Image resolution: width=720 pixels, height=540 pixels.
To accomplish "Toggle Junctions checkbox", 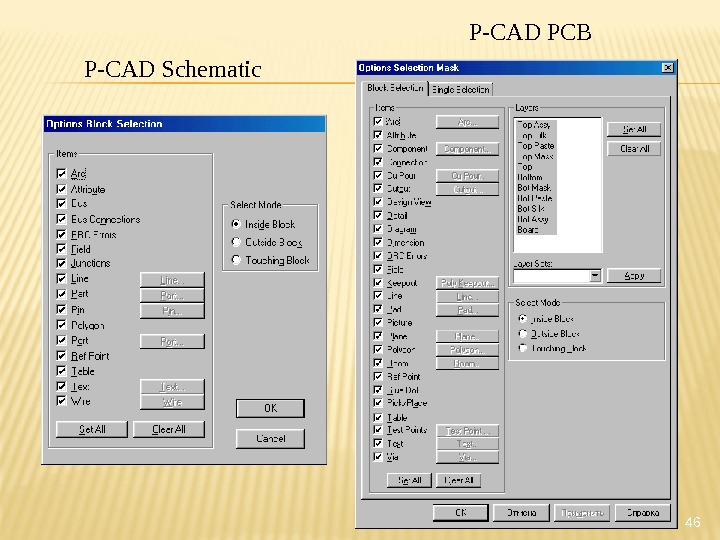I will tap(61, 263).
